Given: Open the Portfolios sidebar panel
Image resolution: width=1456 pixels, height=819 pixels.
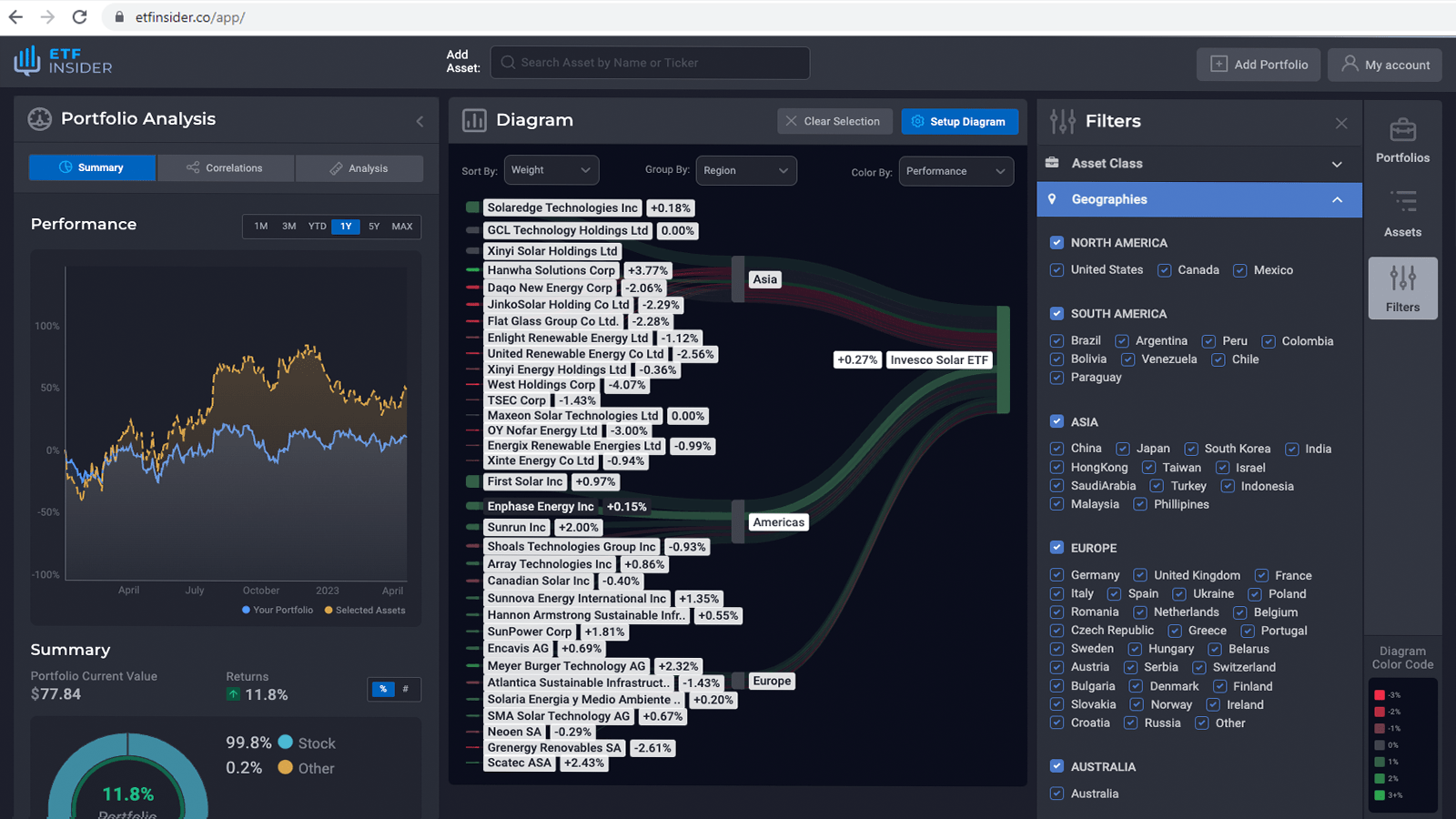Looking at the screenshot, I should [x=1402, y=140].
